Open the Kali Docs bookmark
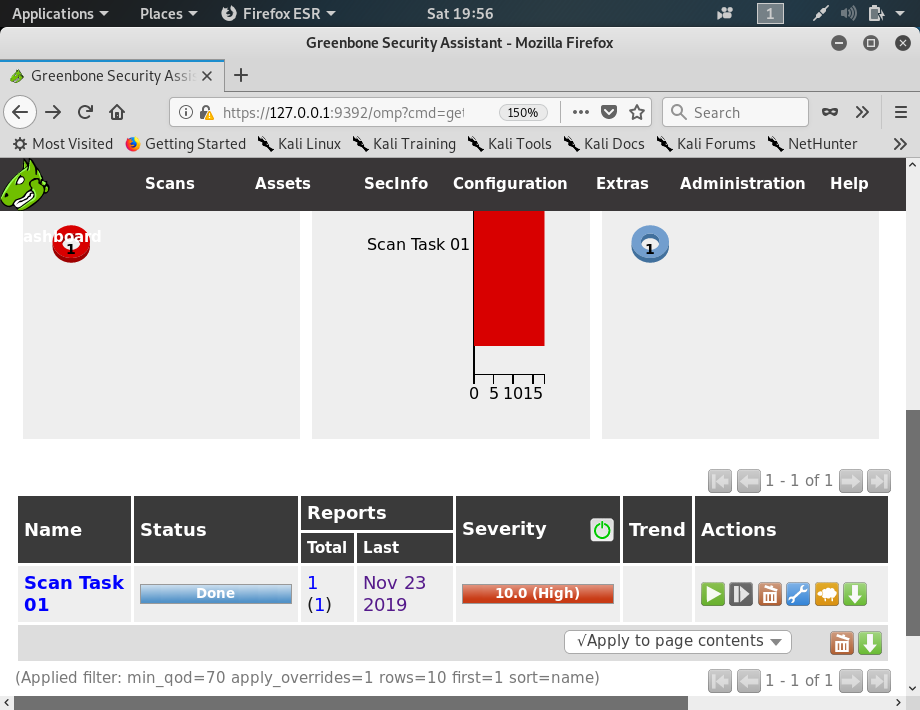Viewport: 920px width, 710px height. tap(604, 144)
